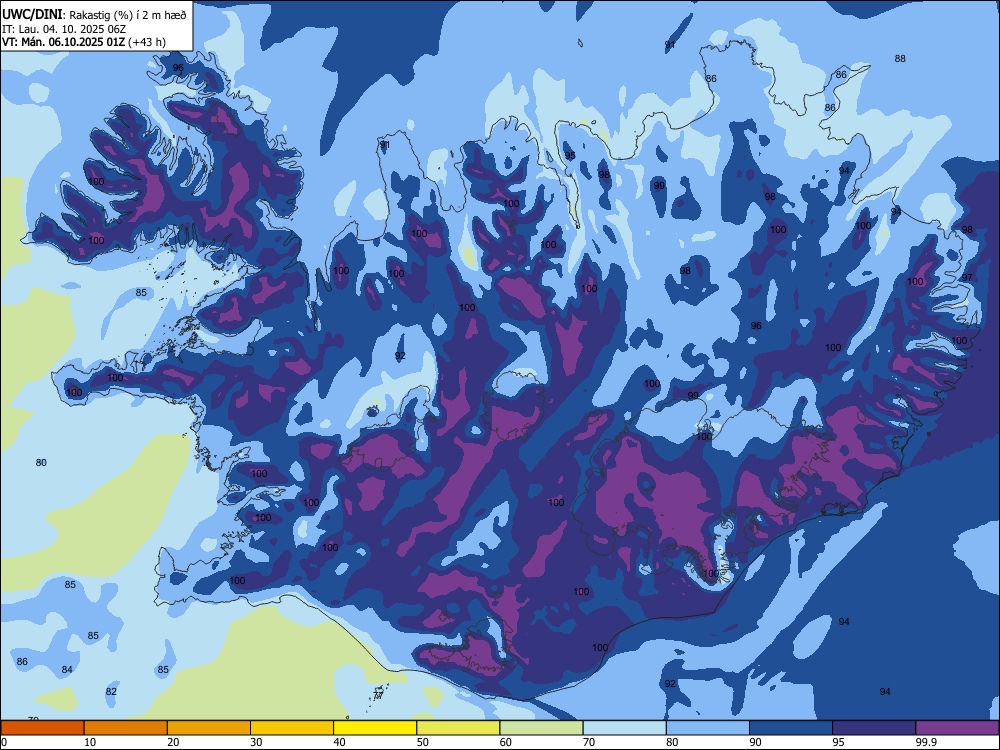Click the 88 humidity value on the map
Image resolution: width=1000 pixels, height=750 pixels.
[x=900, y=59]
